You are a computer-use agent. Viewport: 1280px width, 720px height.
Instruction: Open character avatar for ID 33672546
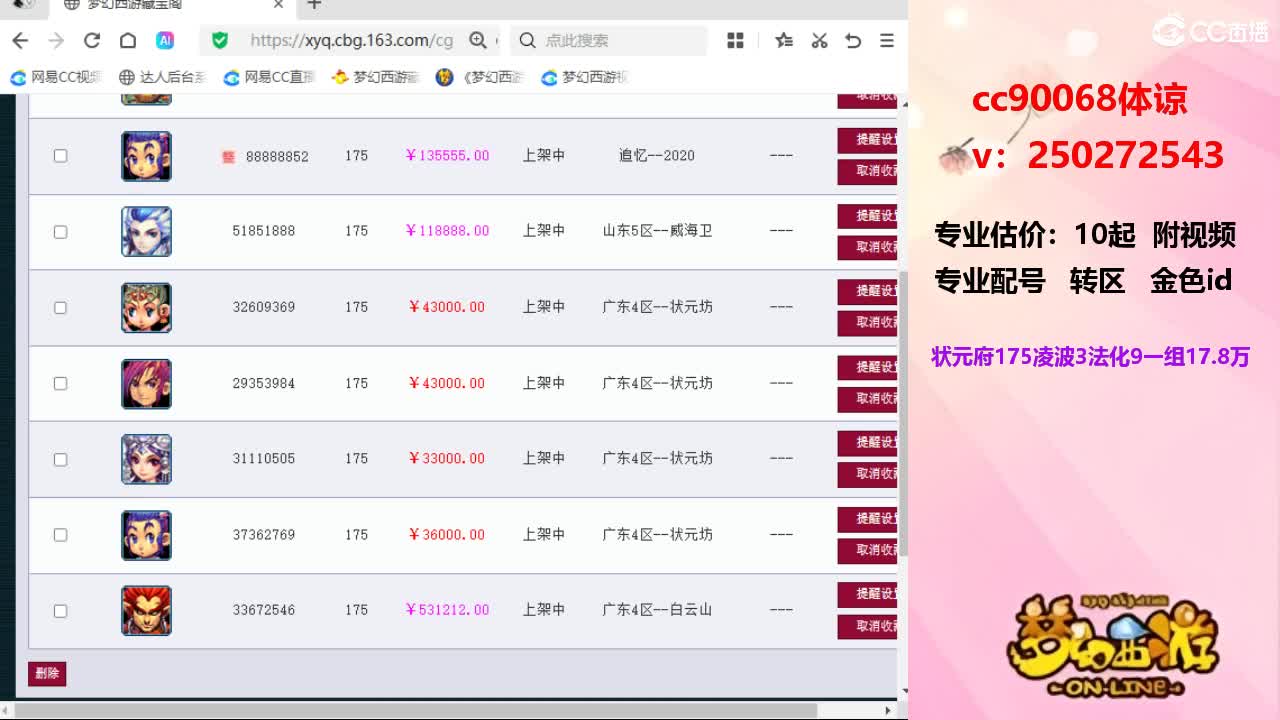[x=146, y=611]
